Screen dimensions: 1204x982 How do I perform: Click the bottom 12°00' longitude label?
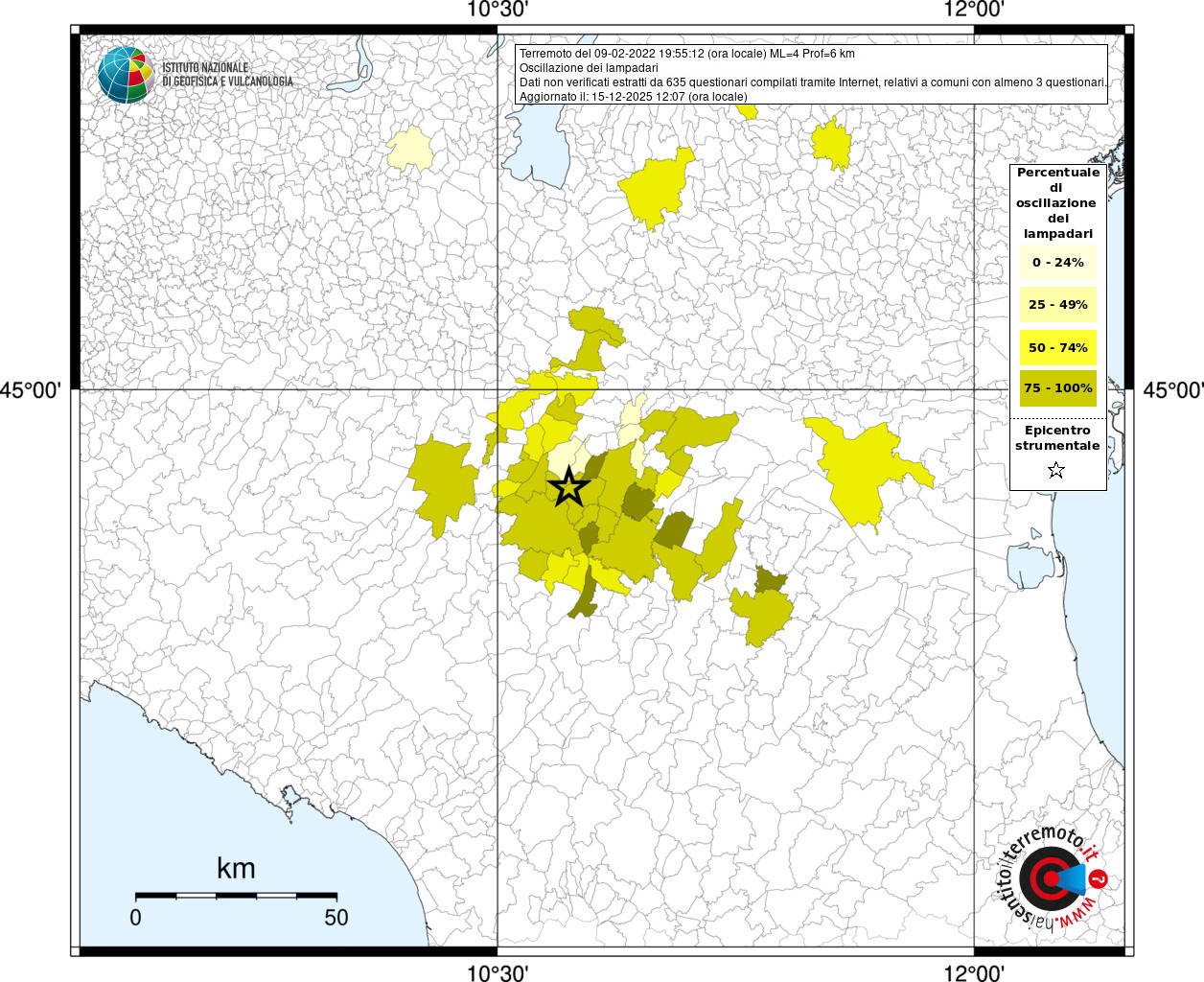click(974, 972)
